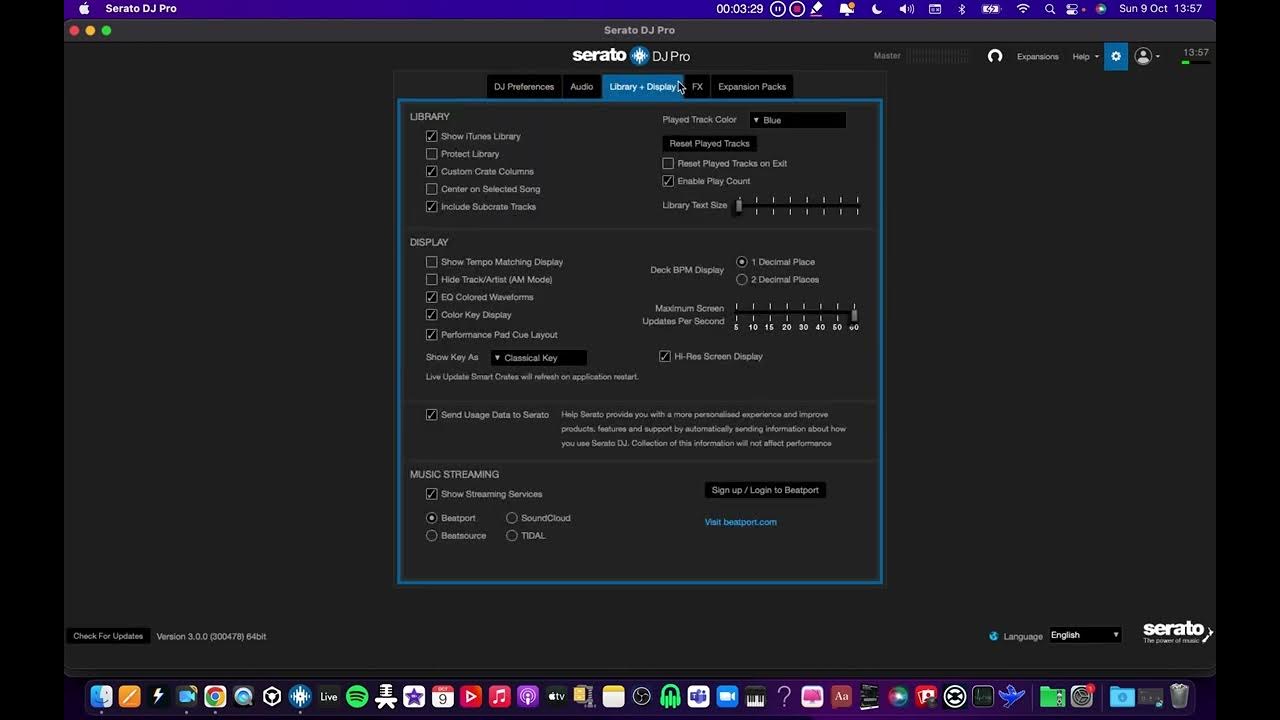
Task: Pause the screen recording in menu bar
Action: (778, 9)
